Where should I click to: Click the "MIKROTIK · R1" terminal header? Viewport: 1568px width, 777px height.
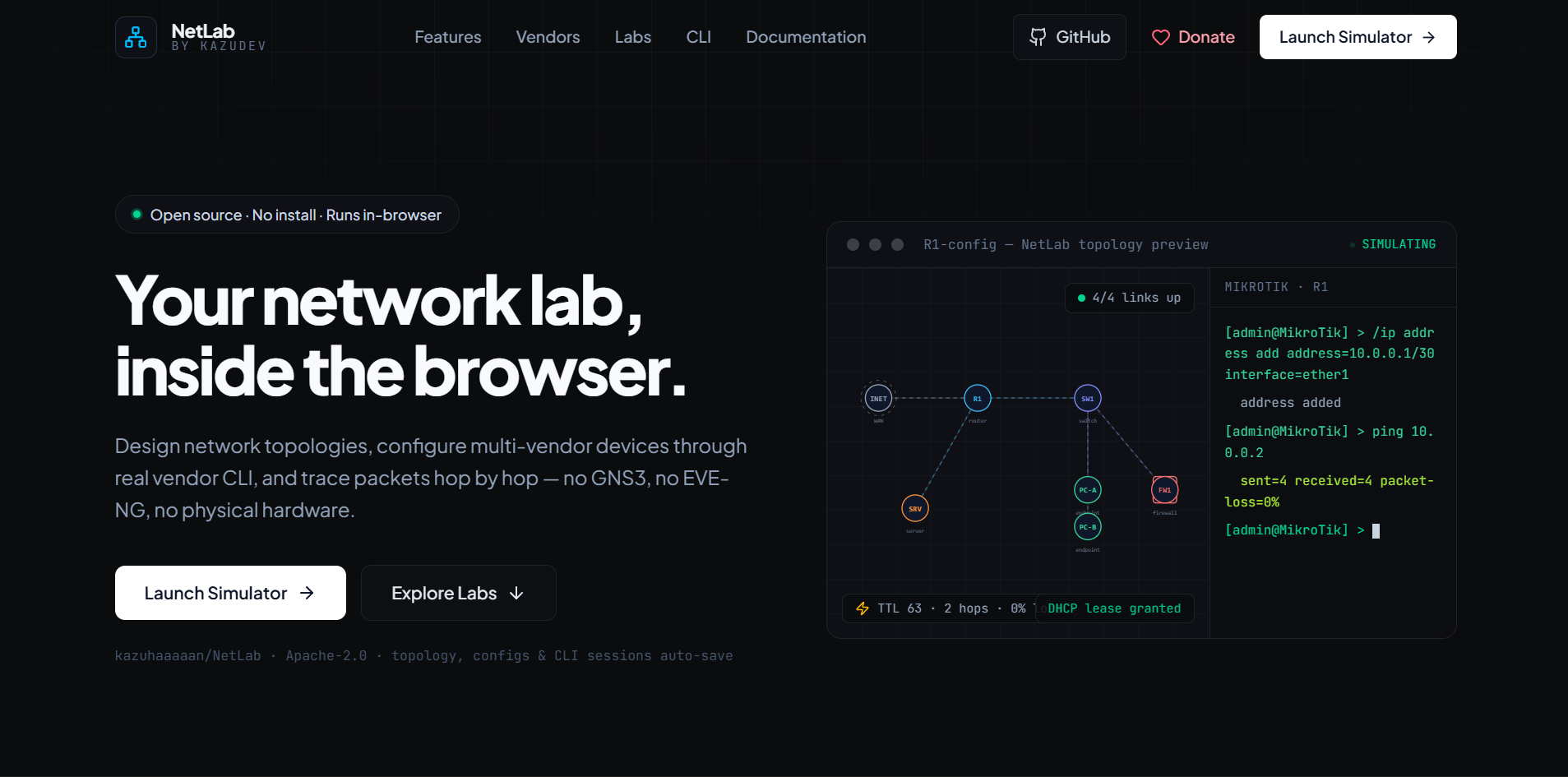click(1276, 287)
